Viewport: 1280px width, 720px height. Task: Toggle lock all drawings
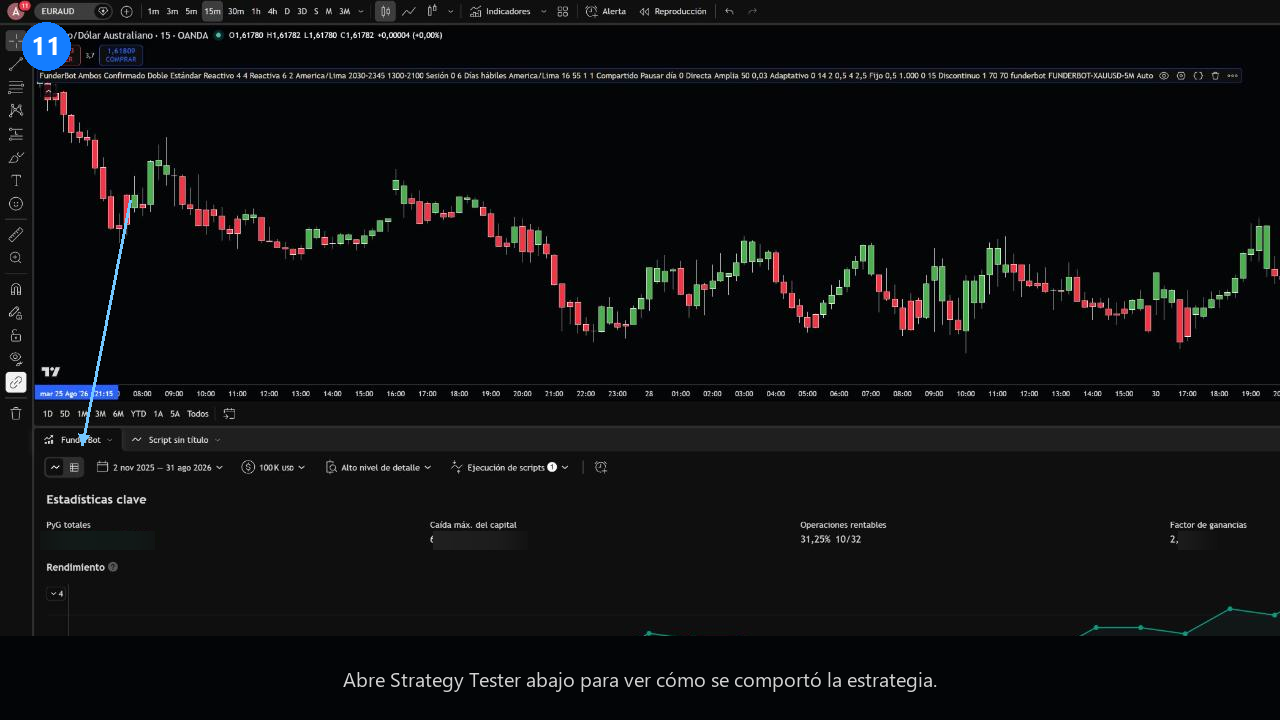click(16, 335)
